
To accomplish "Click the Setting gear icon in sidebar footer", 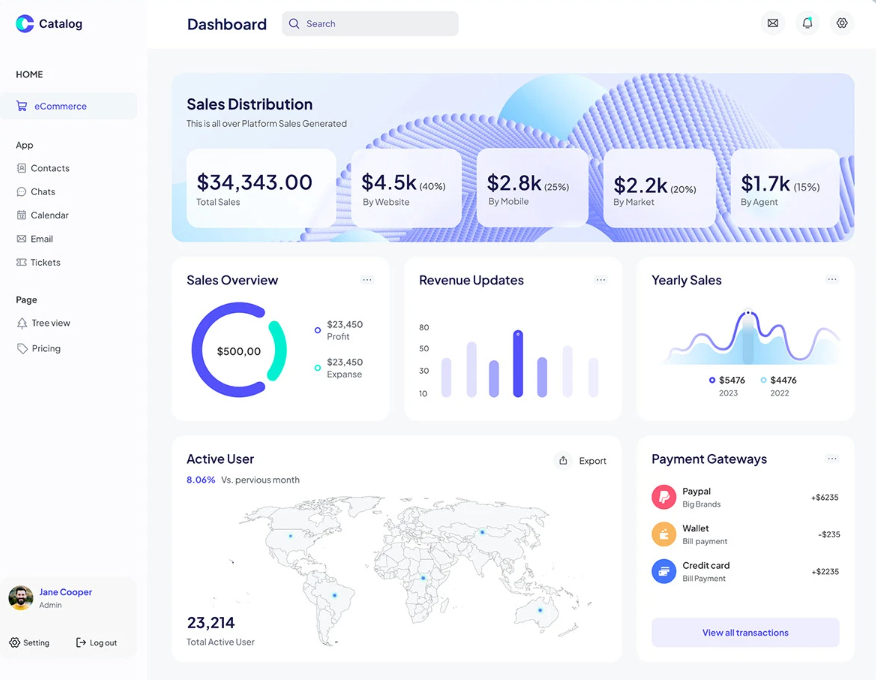I will [15, 643].
